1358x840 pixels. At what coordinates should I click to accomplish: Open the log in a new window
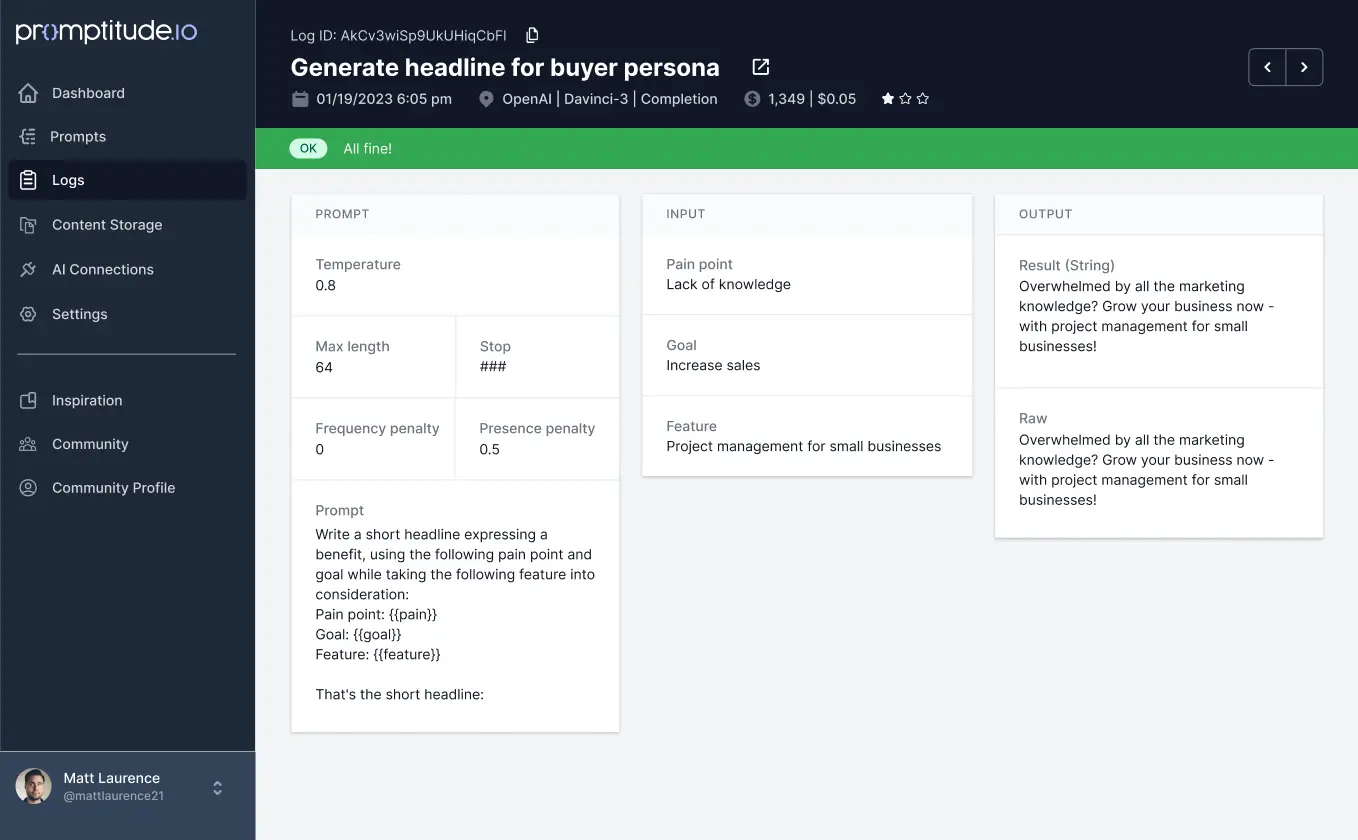[x=759, y=66]
